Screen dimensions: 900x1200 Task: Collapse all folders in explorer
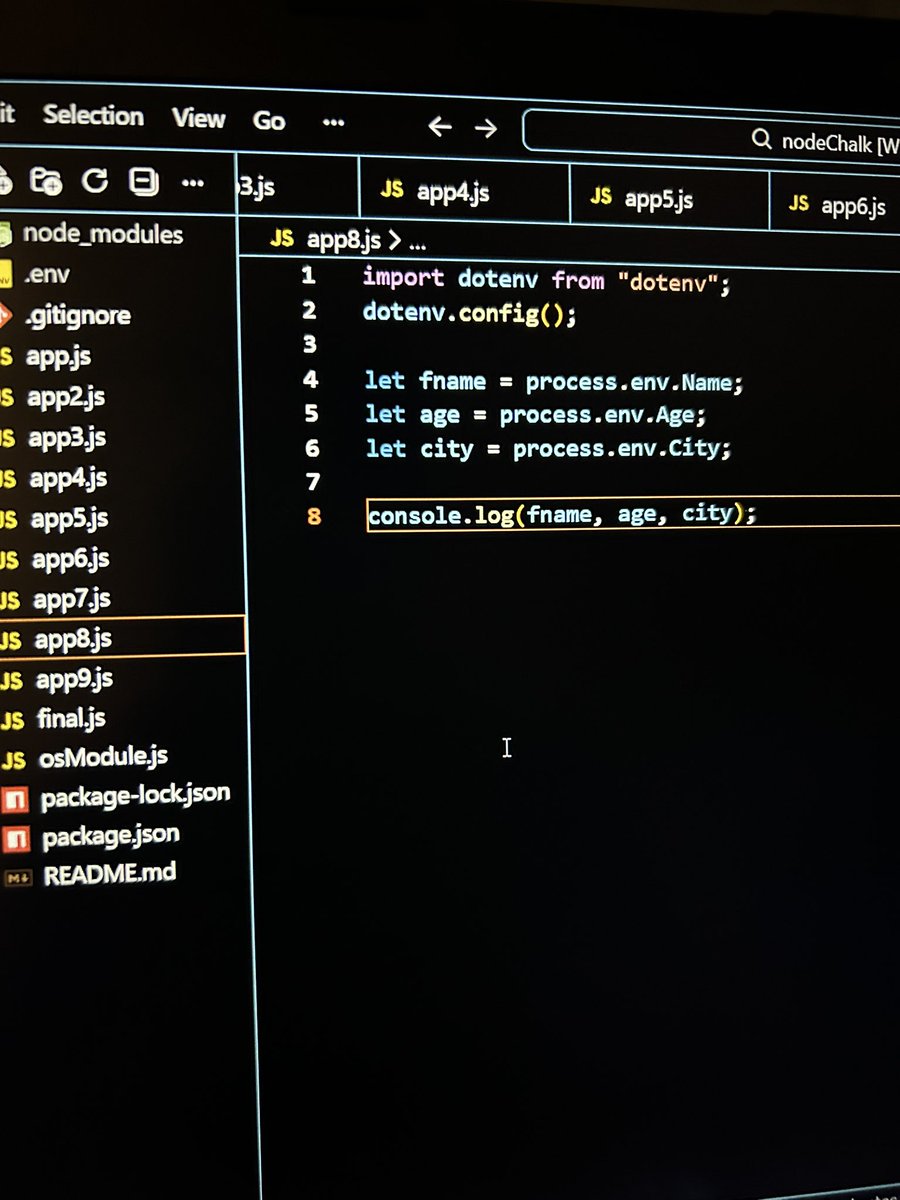pos(144,182)
